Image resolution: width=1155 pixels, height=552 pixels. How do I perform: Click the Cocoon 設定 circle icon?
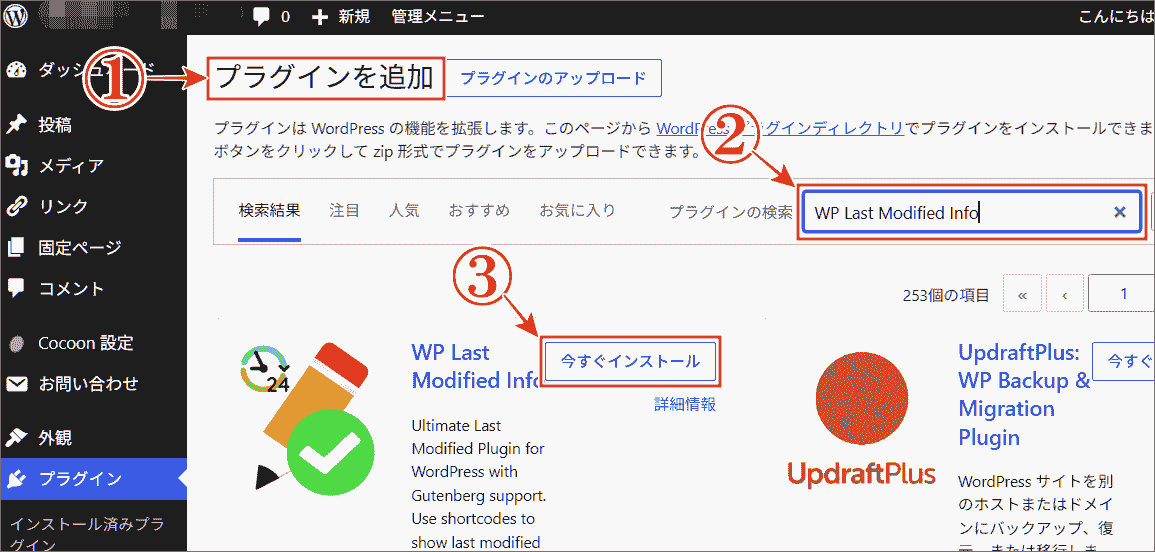(x=16, y=343)
